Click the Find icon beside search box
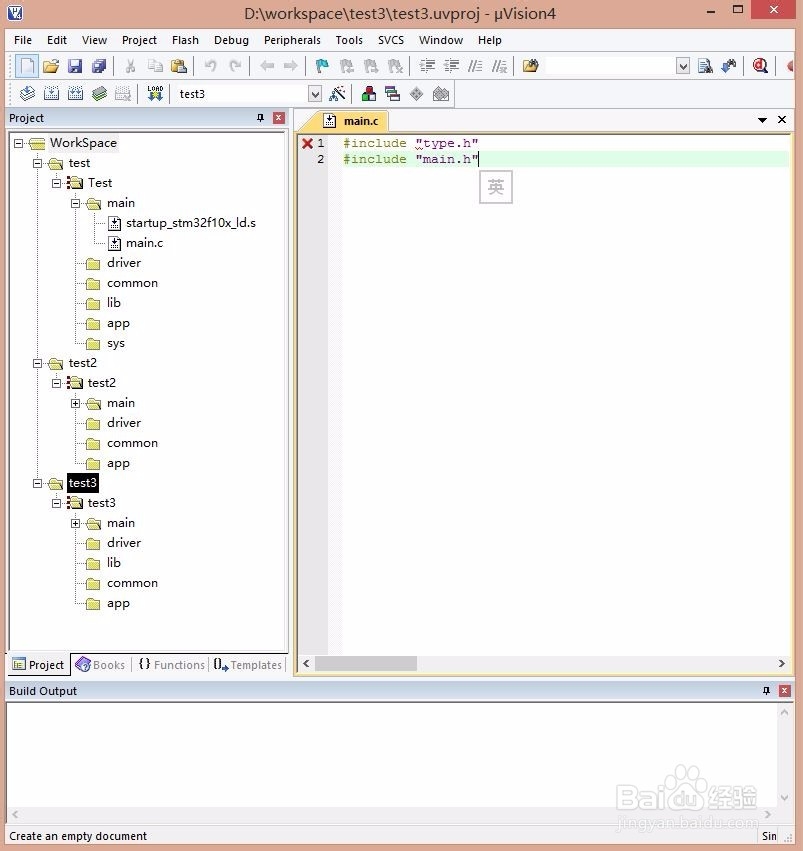This screenshot has width=803, height=851. (x=705, y=66)
